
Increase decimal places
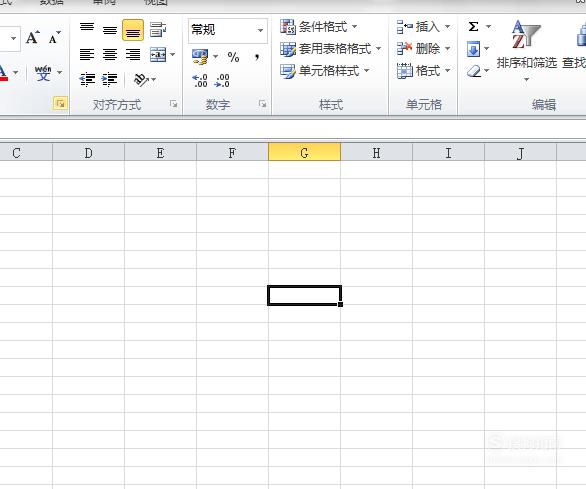coord(200,80)
